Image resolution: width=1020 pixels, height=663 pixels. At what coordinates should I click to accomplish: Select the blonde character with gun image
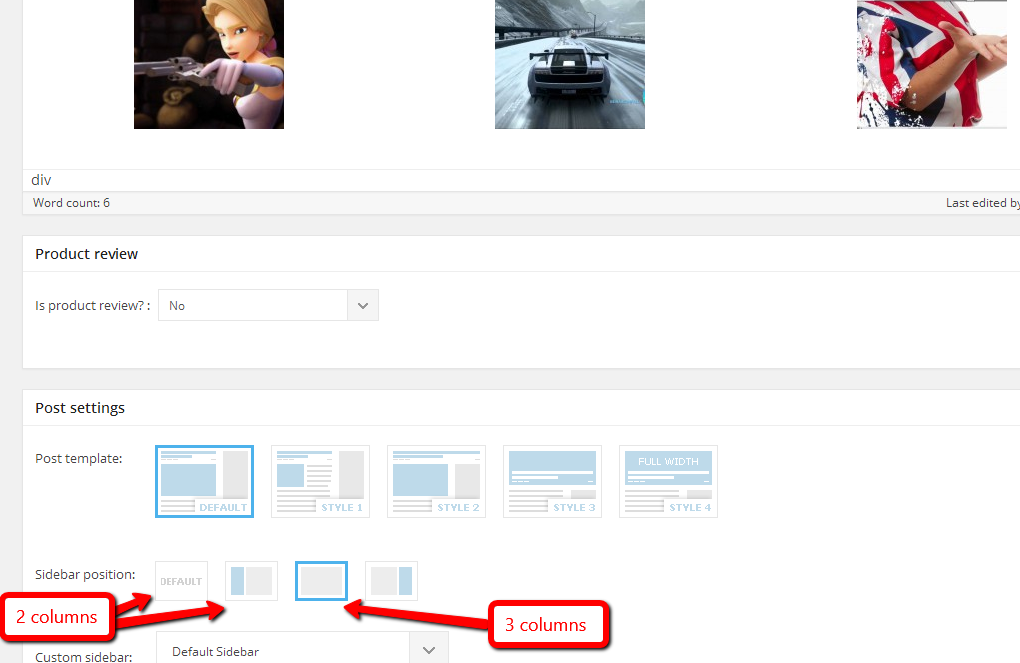(x=209, y=64)
